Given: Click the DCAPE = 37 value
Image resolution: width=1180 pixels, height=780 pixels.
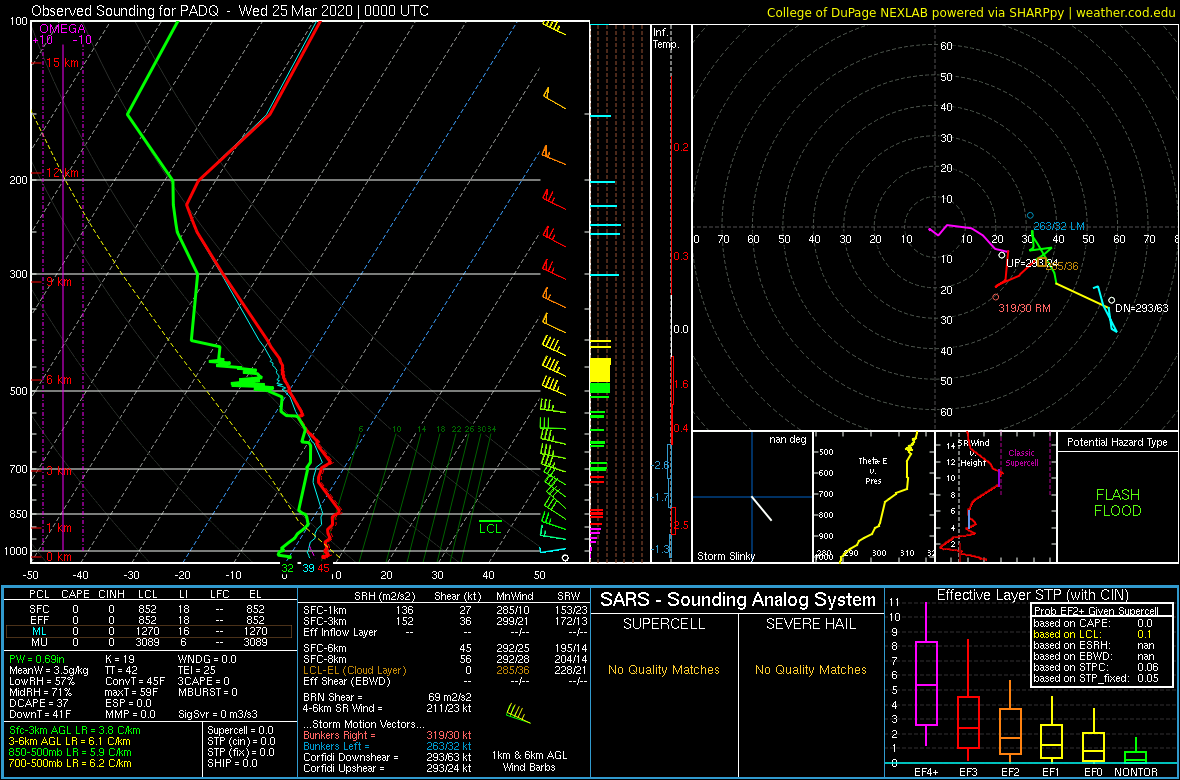Looking at the screenshot, I should coord(37,703).
